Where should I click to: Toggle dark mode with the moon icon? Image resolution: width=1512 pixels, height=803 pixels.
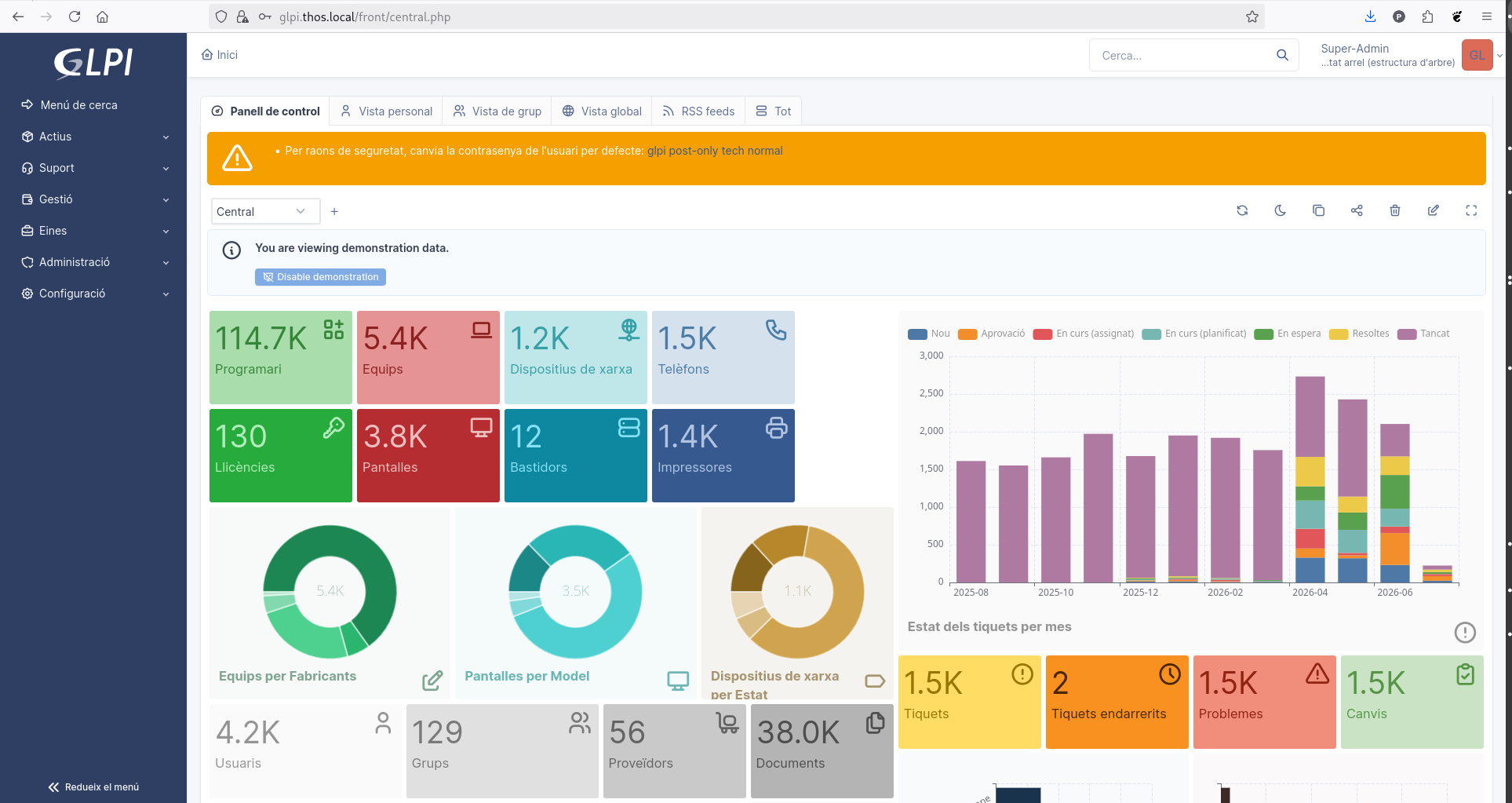click(1281, 210)
